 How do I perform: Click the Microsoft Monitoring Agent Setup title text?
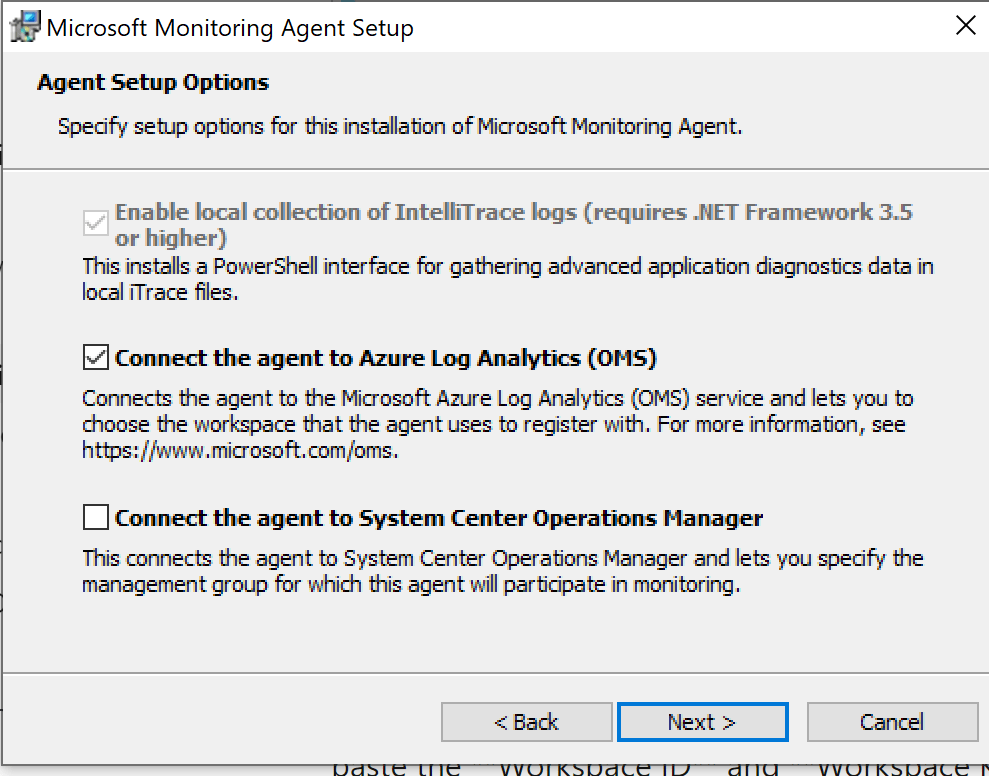[x=230, y=28]
